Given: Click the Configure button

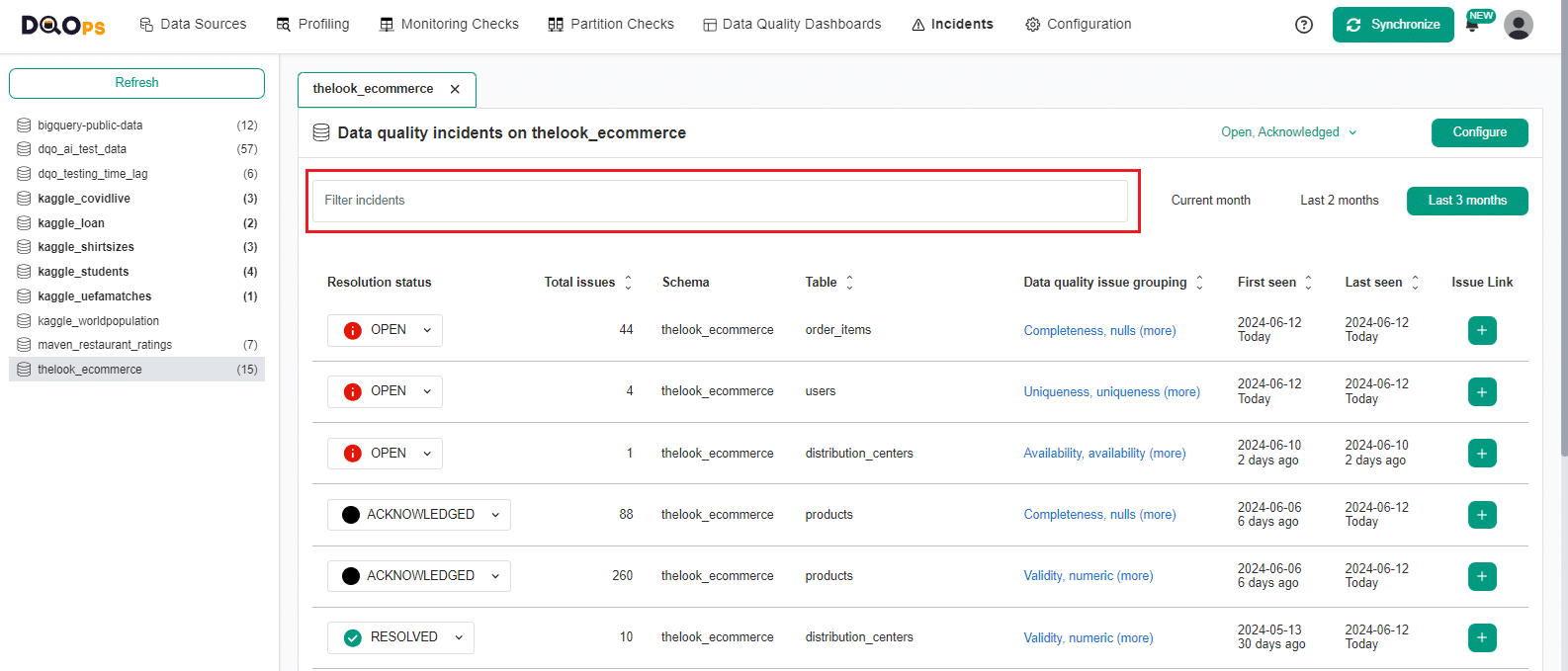Looking at the screenshot, I should coord(1480,132).
